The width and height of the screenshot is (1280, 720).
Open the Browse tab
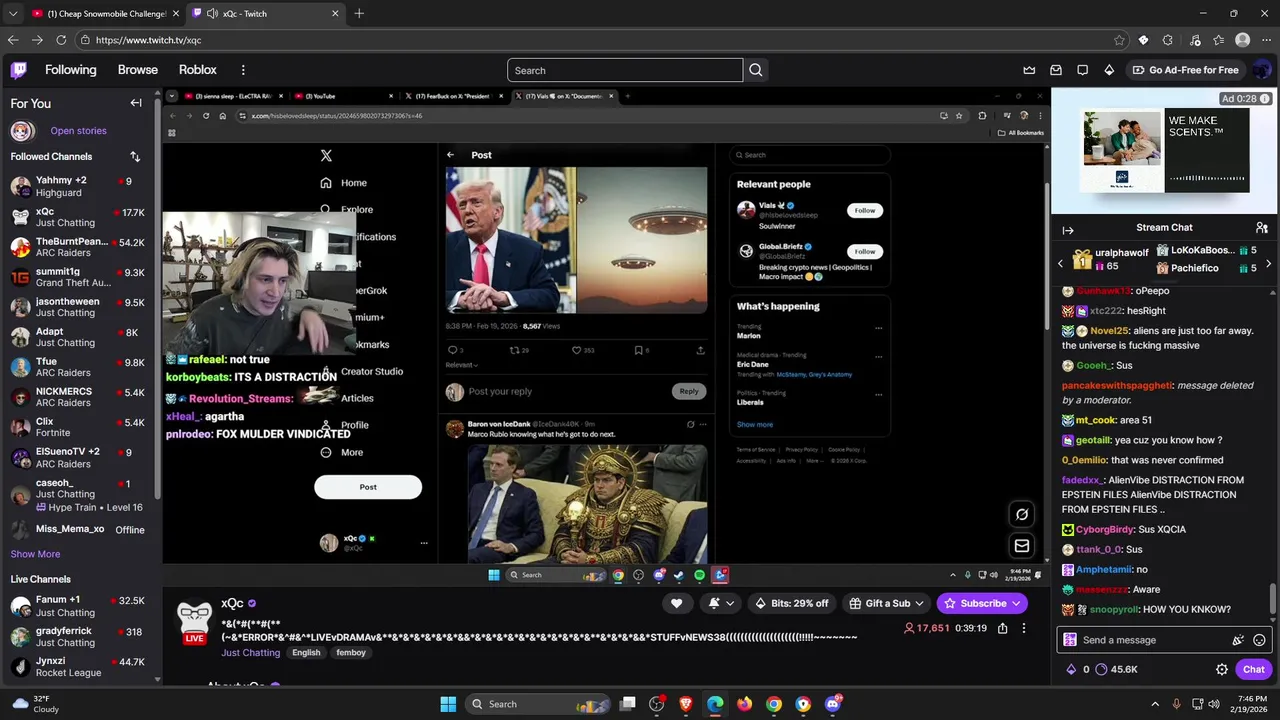click(138, 70)
